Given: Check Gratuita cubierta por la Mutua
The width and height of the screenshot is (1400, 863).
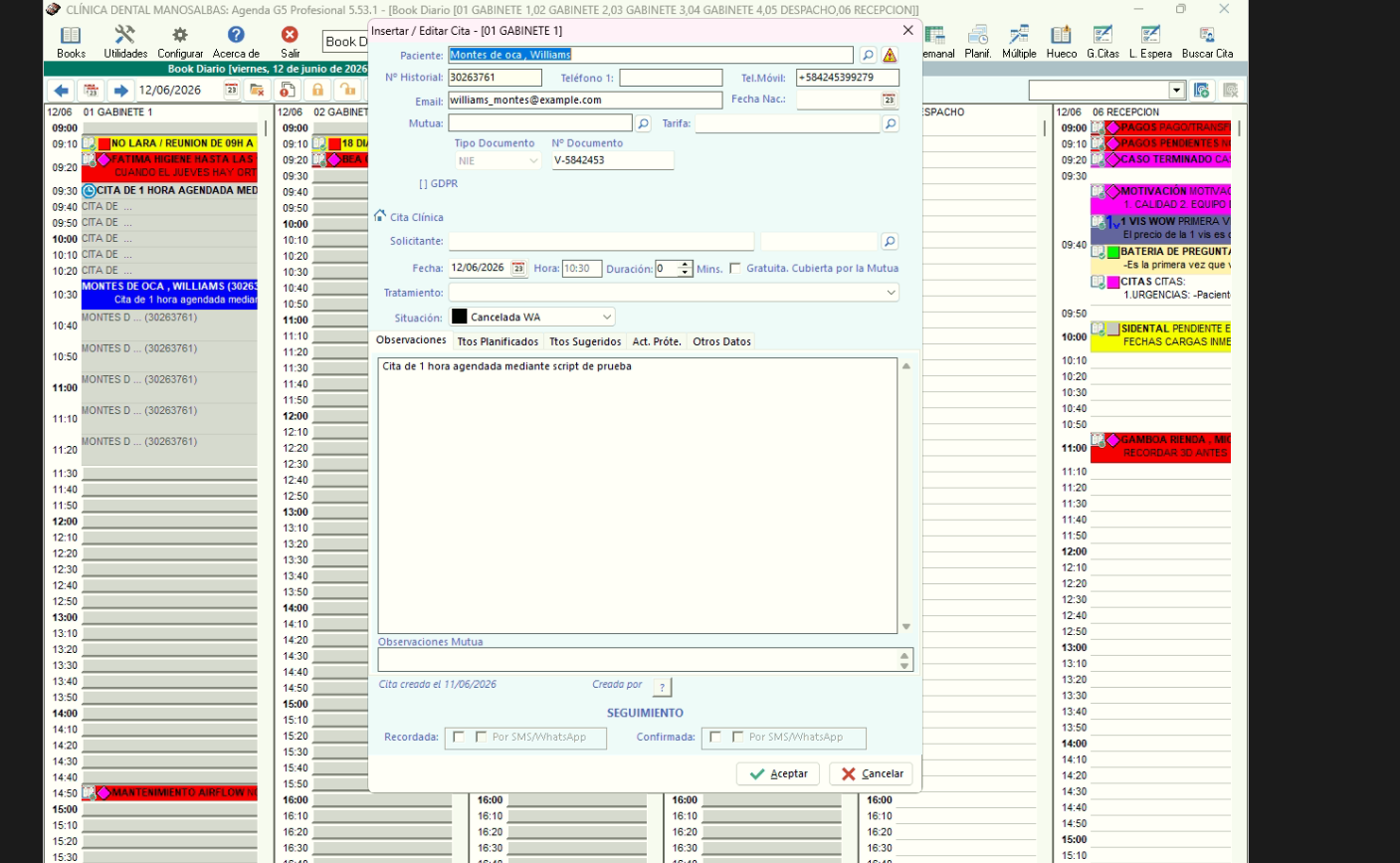Looking at the screenshot, I should coord(735,269).
